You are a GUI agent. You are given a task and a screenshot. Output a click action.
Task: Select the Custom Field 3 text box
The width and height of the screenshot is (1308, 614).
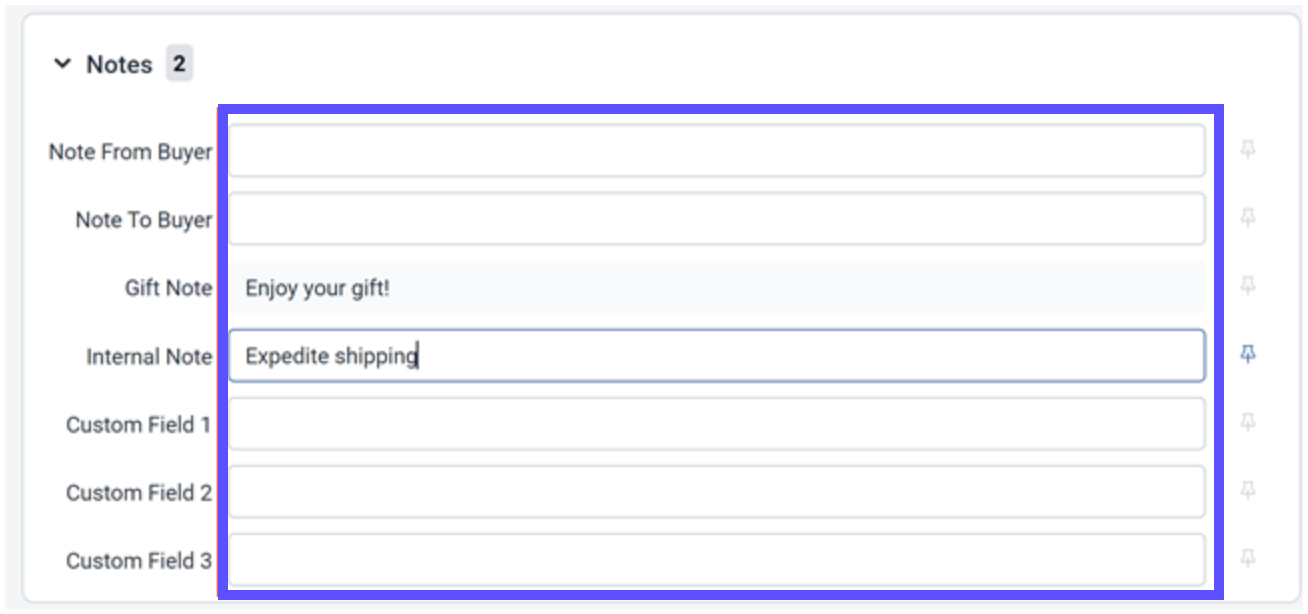[x=716, y=560]
